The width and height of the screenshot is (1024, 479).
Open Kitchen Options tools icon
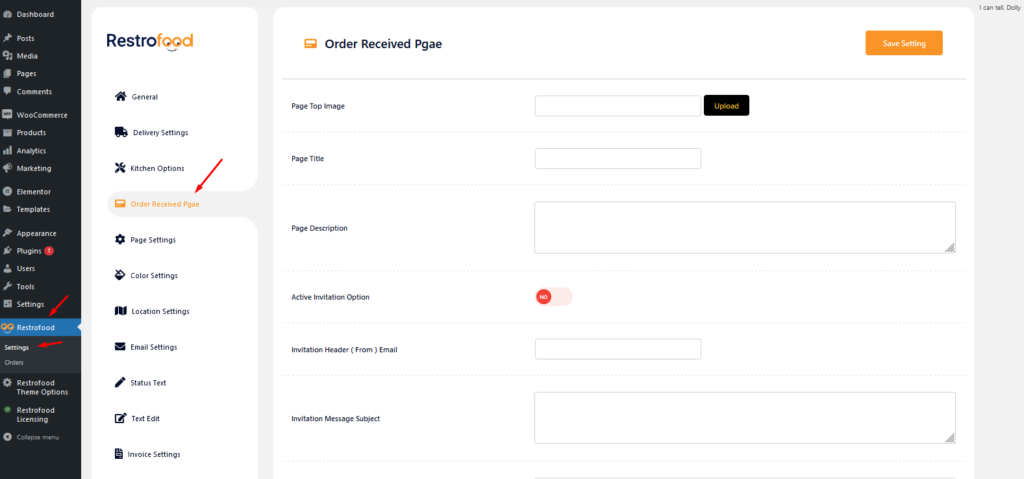[x=120, y=168]
